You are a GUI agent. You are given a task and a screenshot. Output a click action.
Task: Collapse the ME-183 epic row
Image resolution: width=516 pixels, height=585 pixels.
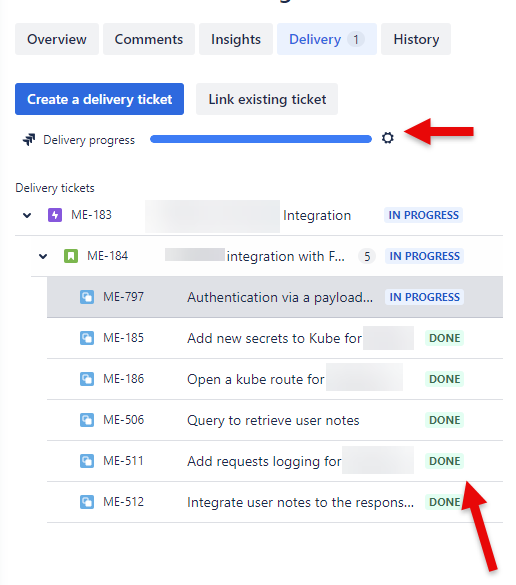pos(27,215)
